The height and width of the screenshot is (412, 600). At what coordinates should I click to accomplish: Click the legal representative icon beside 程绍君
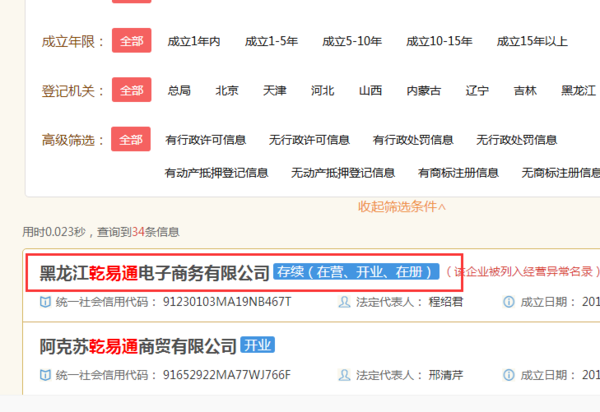pyautogui.click(x=345, y=302)
